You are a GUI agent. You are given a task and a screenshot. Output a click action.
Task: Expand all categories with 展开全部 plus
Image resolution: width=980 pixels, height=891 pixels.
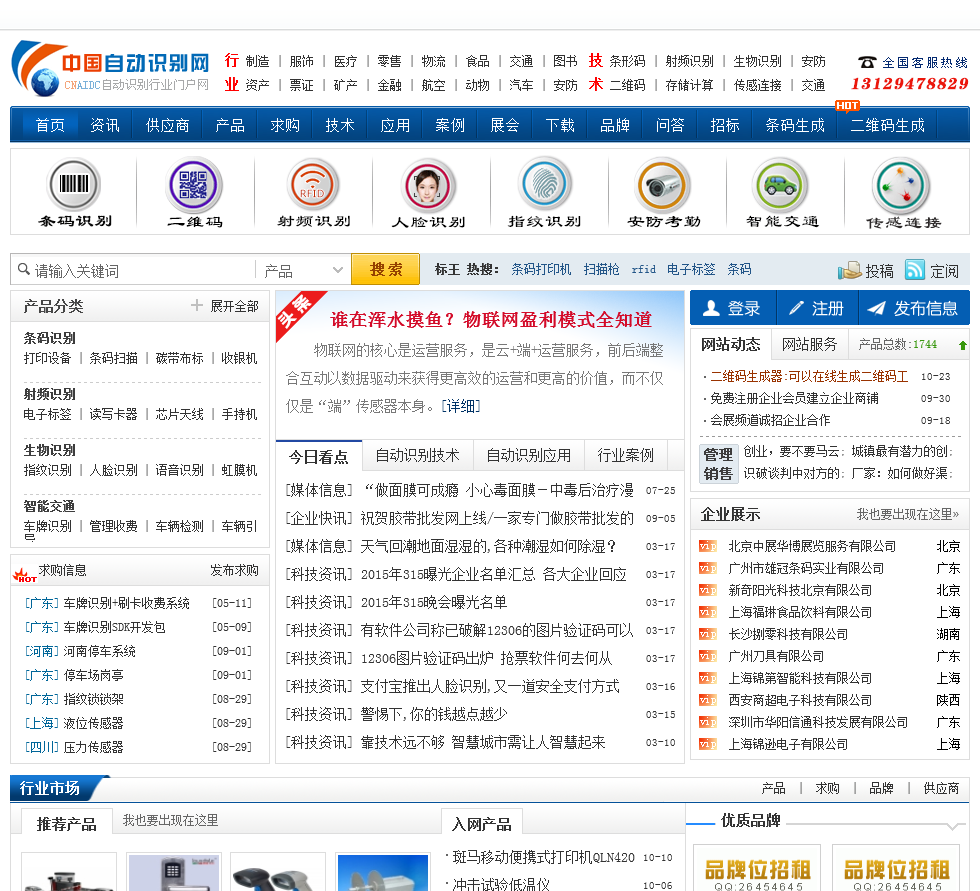[224, 306]
